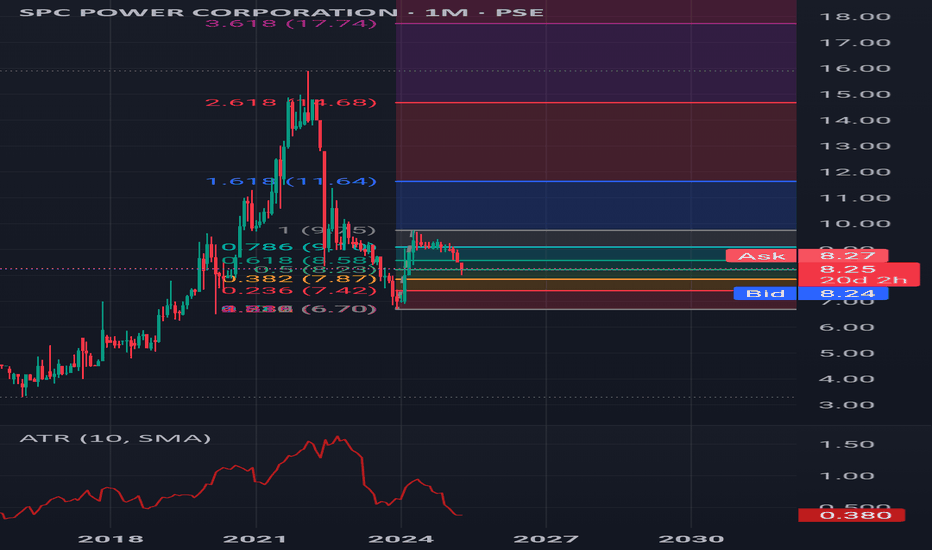
Task: Click the (6.70) base Fibonacci label
Action: (299, 309)
